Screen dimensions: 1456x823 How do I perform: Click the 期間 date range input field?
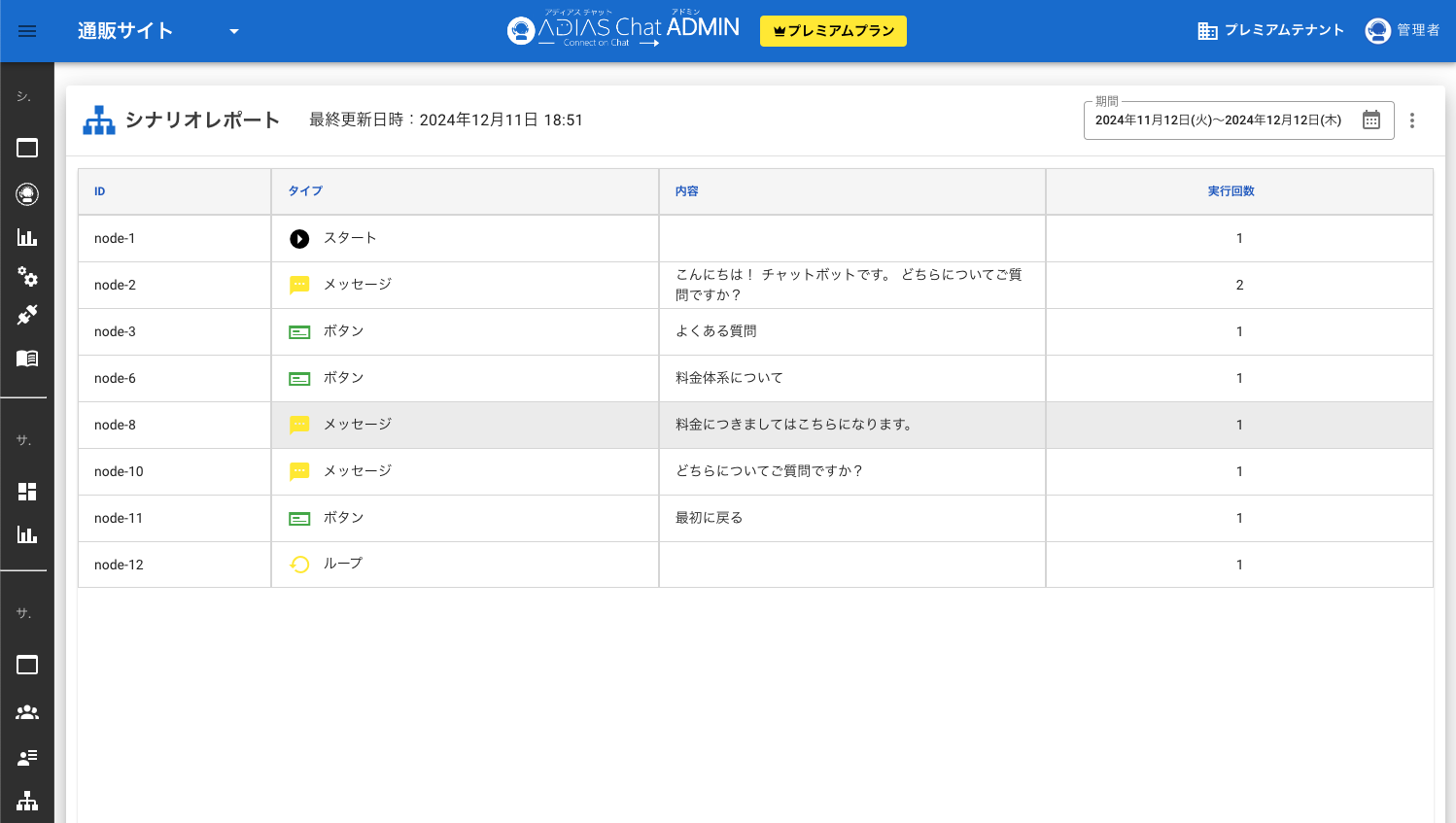(x=1220, y=120)
